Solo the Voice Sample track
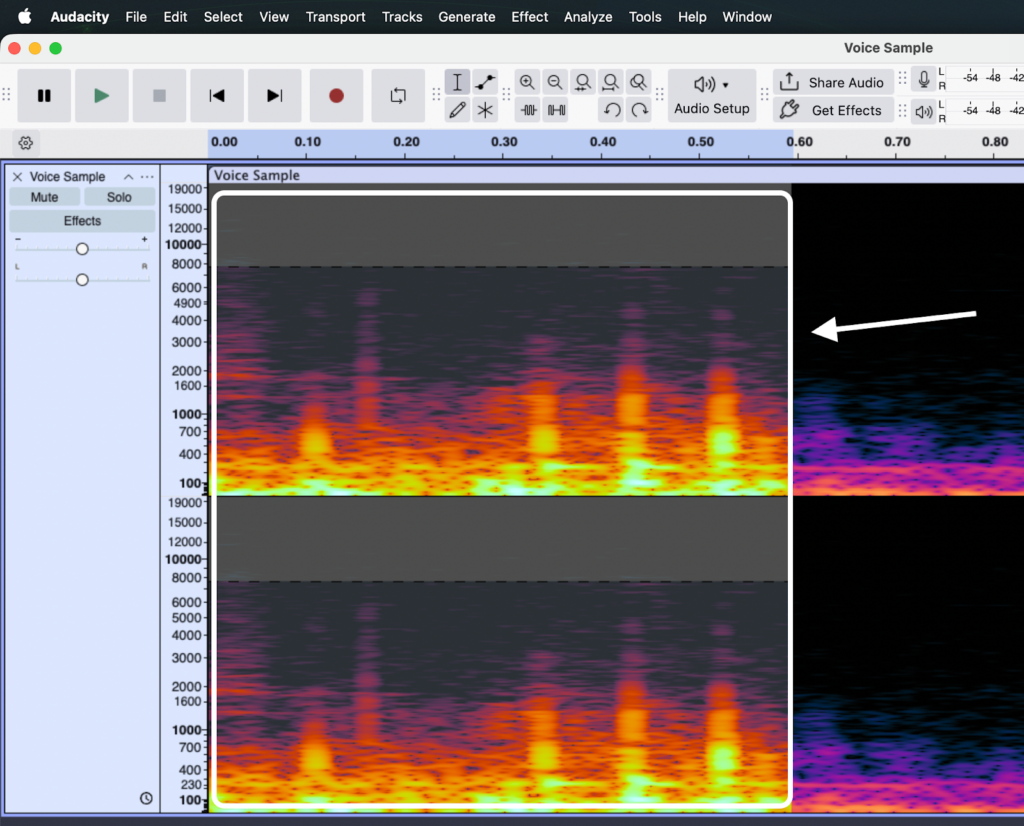 click(119, 197)
